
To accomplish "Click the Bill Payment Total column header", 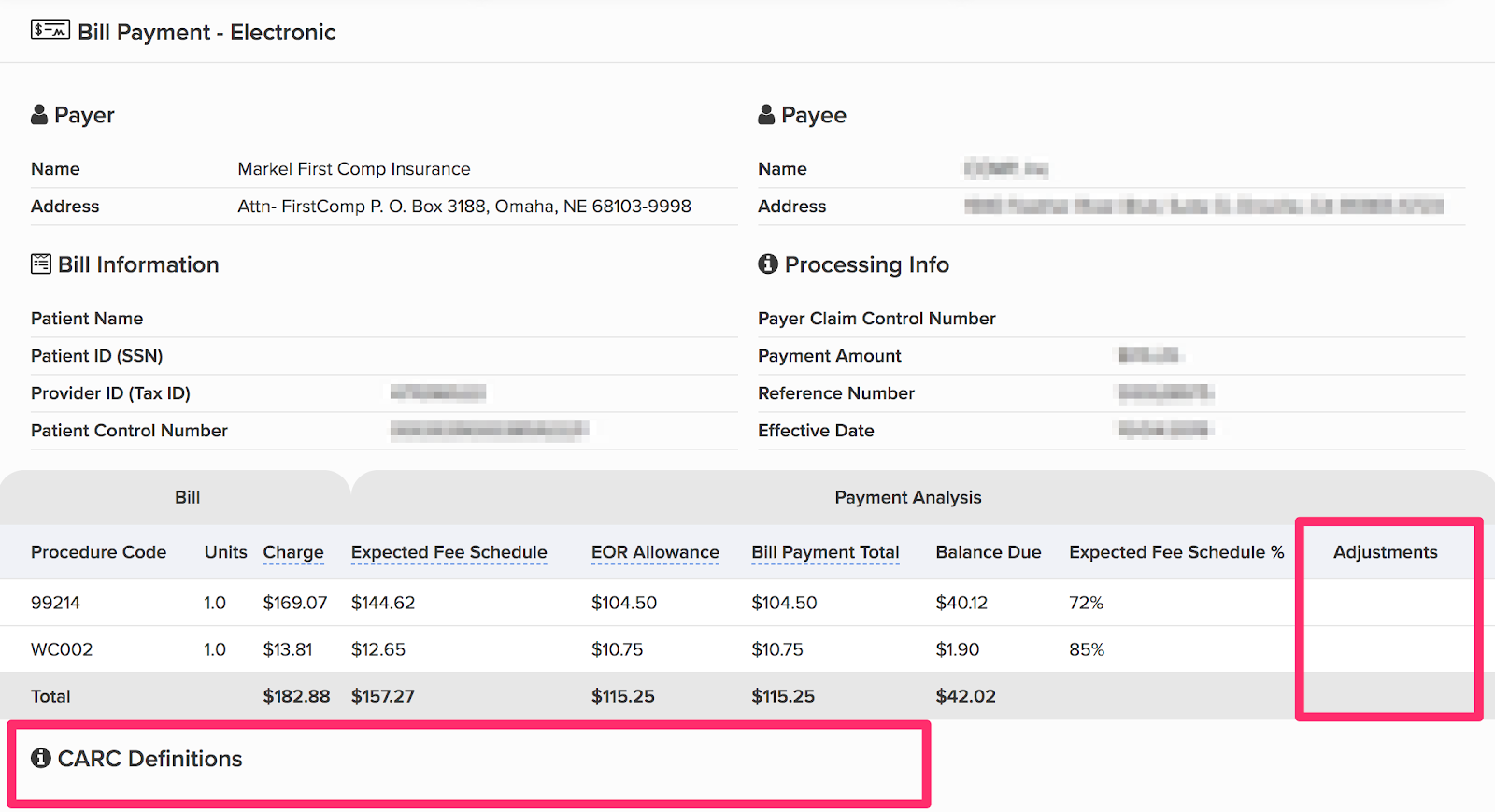I will point(825,552).
